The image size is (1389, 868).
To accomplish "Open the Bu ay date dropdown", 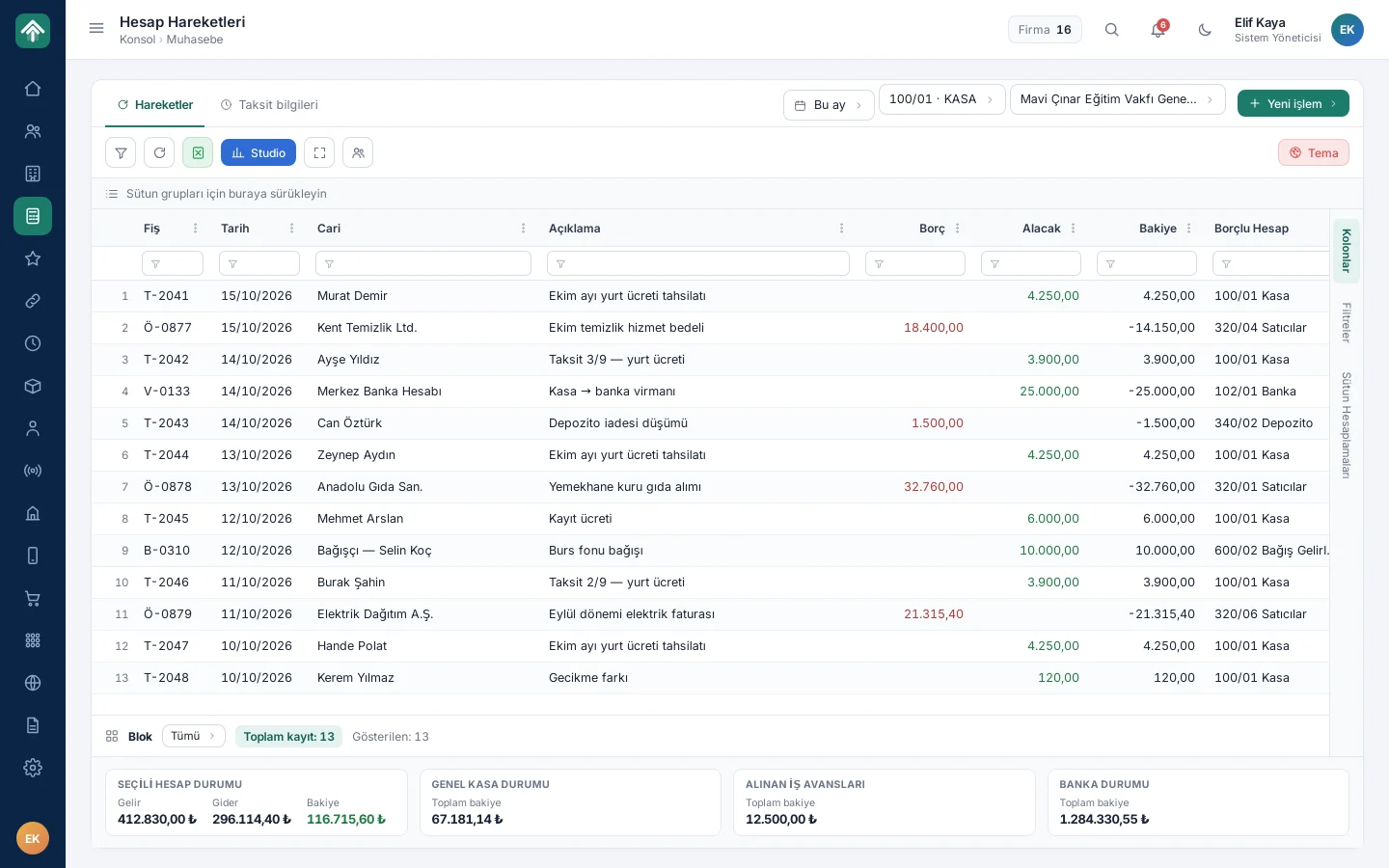I will coord(829,105).
